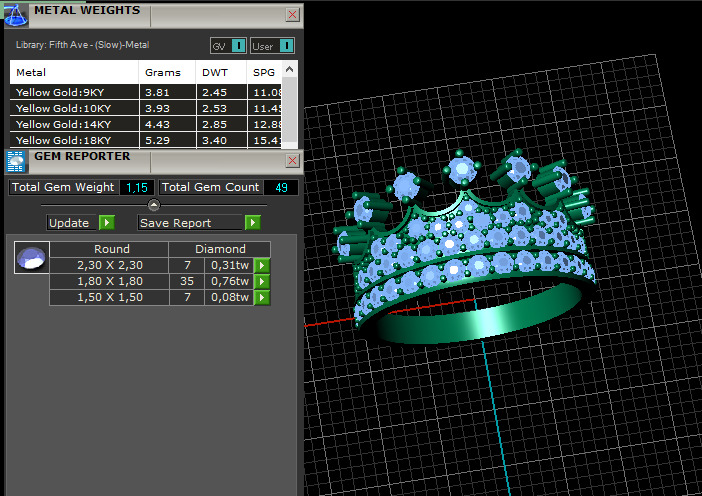Screen dimensions: 702x496
Task: Click the 2.85 DWT value
Action: (x=214, y=124)
